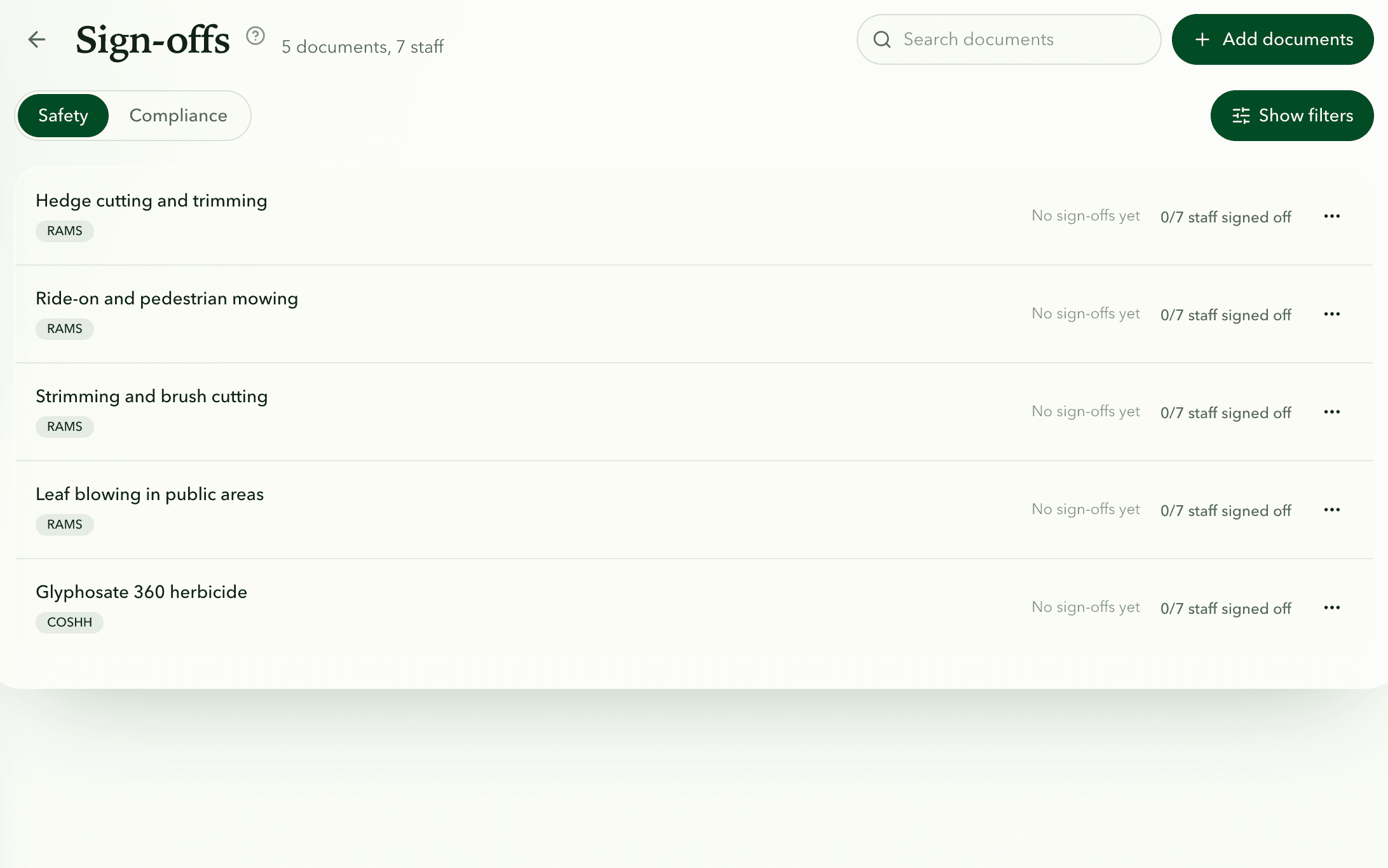The width and height of the screenshot is (1388, 868).
Task: Focus the Search documents field
Action: point(1009,39)
